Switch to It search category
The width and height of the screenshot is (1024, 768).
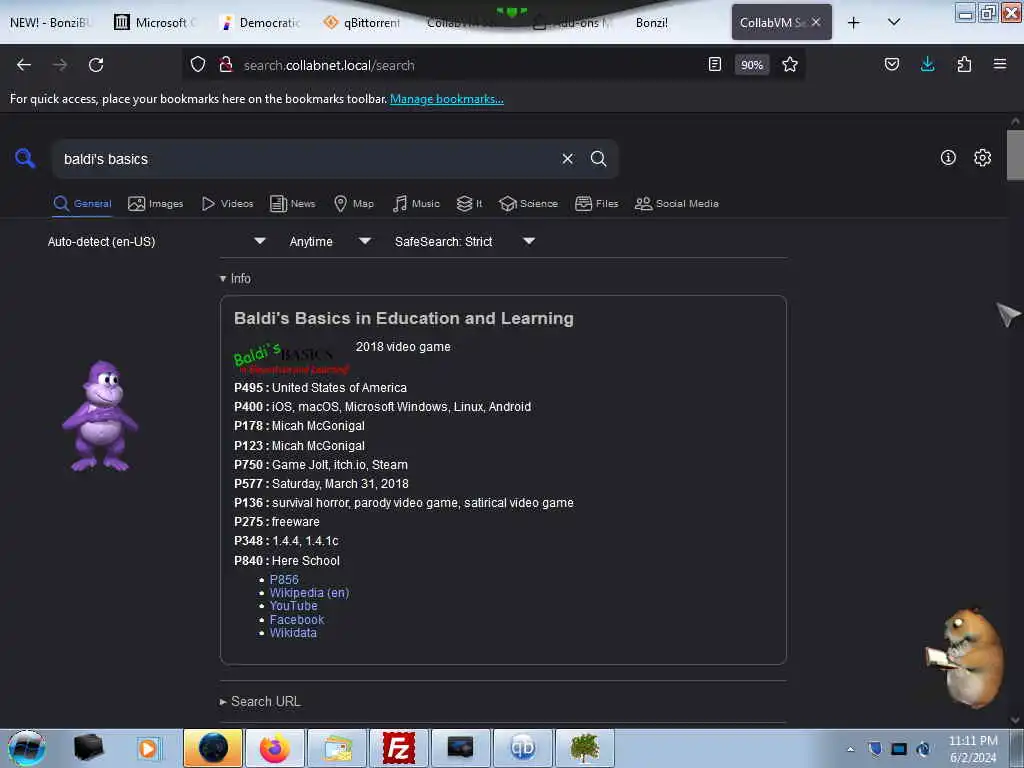pos(470,204)
